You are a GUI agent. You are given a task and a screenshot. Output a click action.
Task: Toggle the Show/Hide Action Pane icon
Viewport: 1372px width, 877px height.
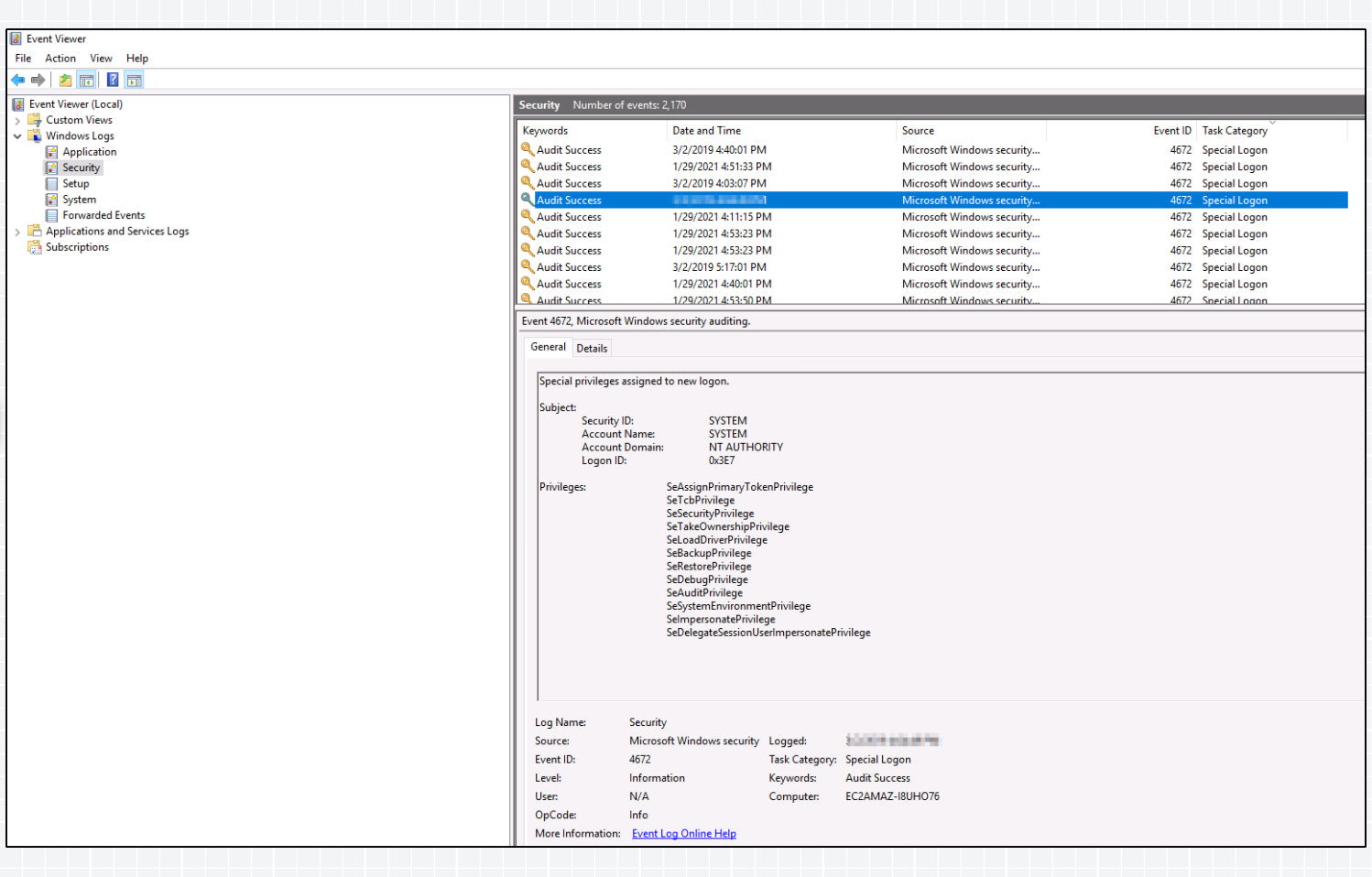135,80
